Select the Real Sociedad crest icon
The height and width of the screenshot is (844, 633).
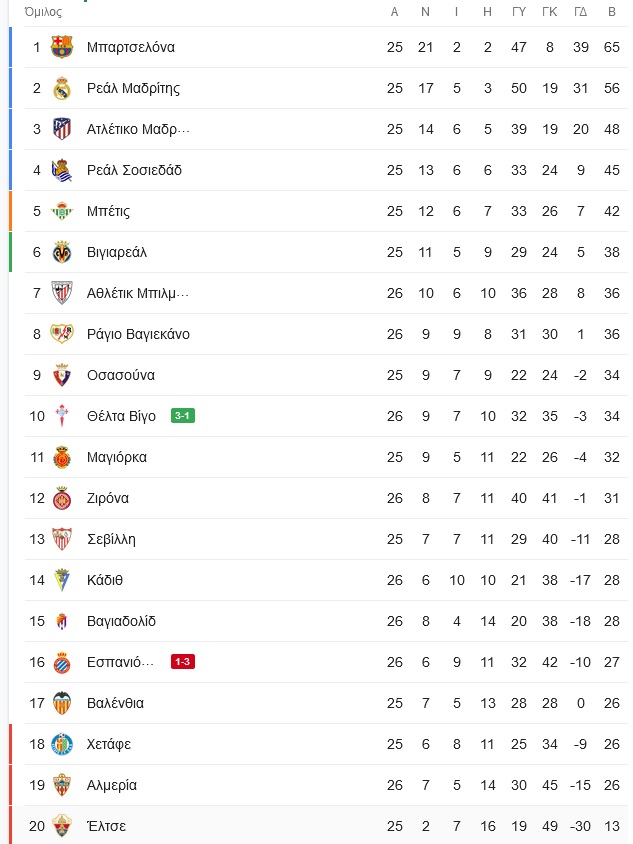pos(62,170)
